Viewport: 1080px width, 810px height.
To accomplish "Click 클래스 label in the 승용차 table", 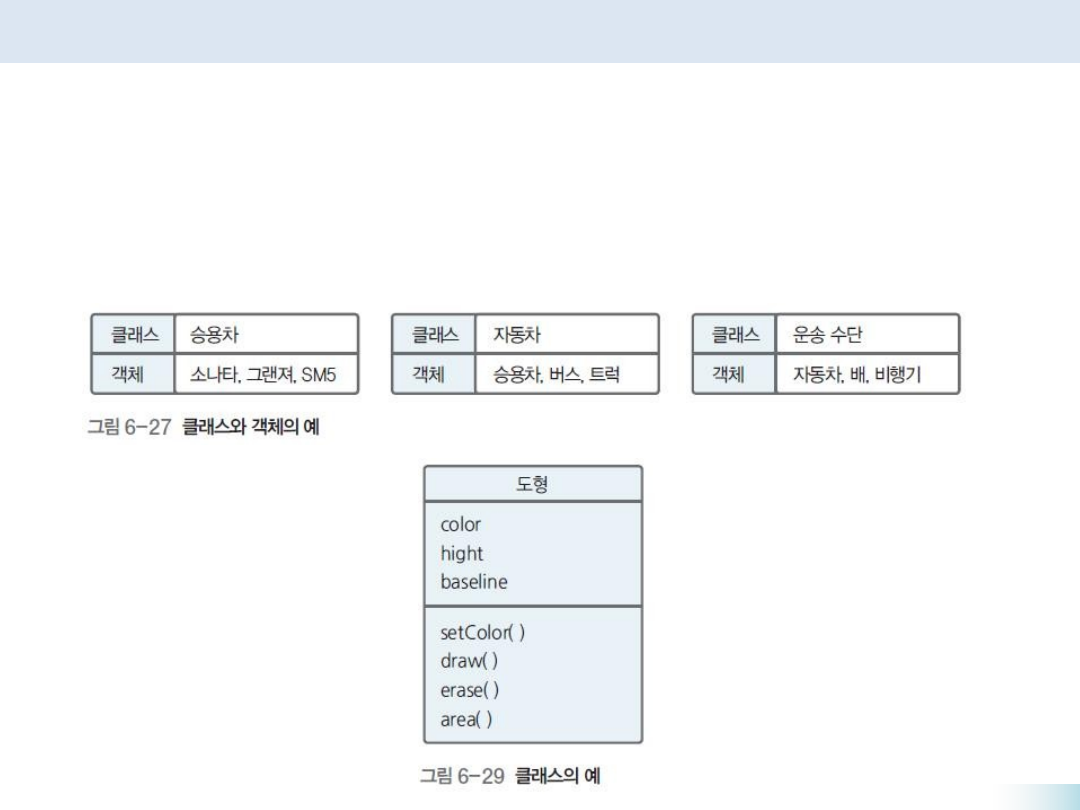I will (x=134, y=334).
